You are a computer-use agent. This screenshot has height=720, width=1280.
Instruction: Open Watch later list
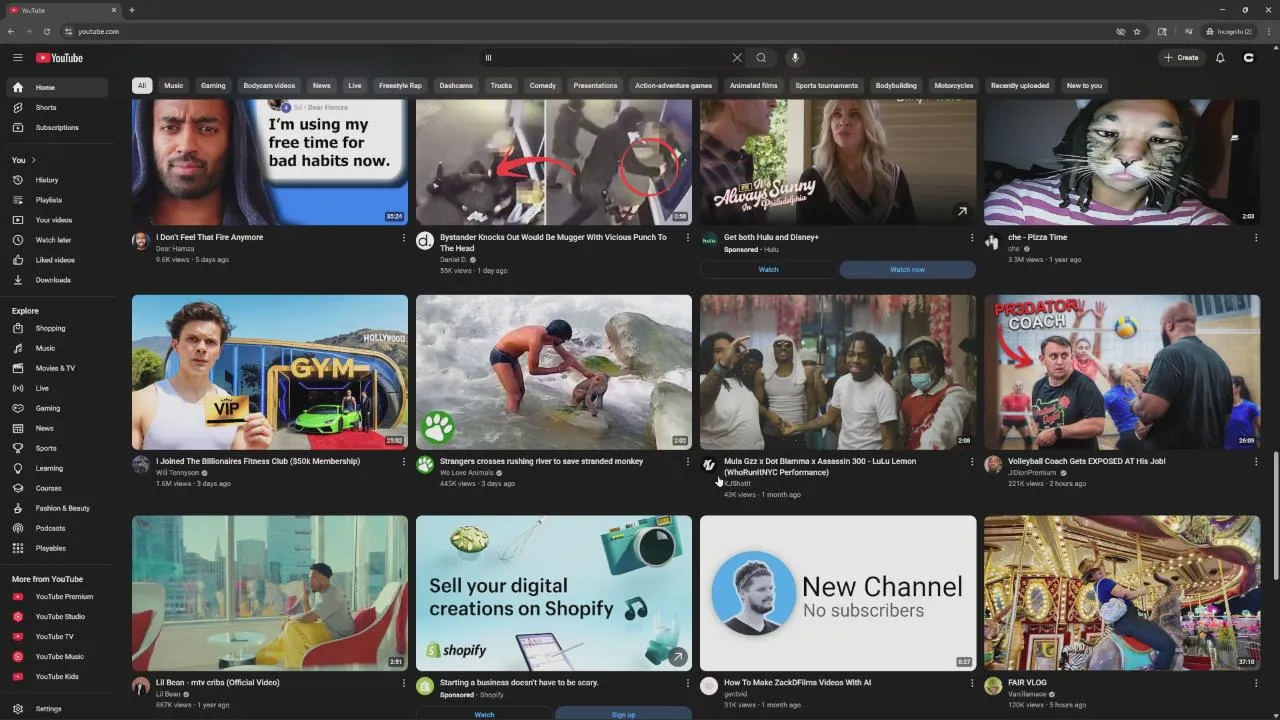click(55, 240)
